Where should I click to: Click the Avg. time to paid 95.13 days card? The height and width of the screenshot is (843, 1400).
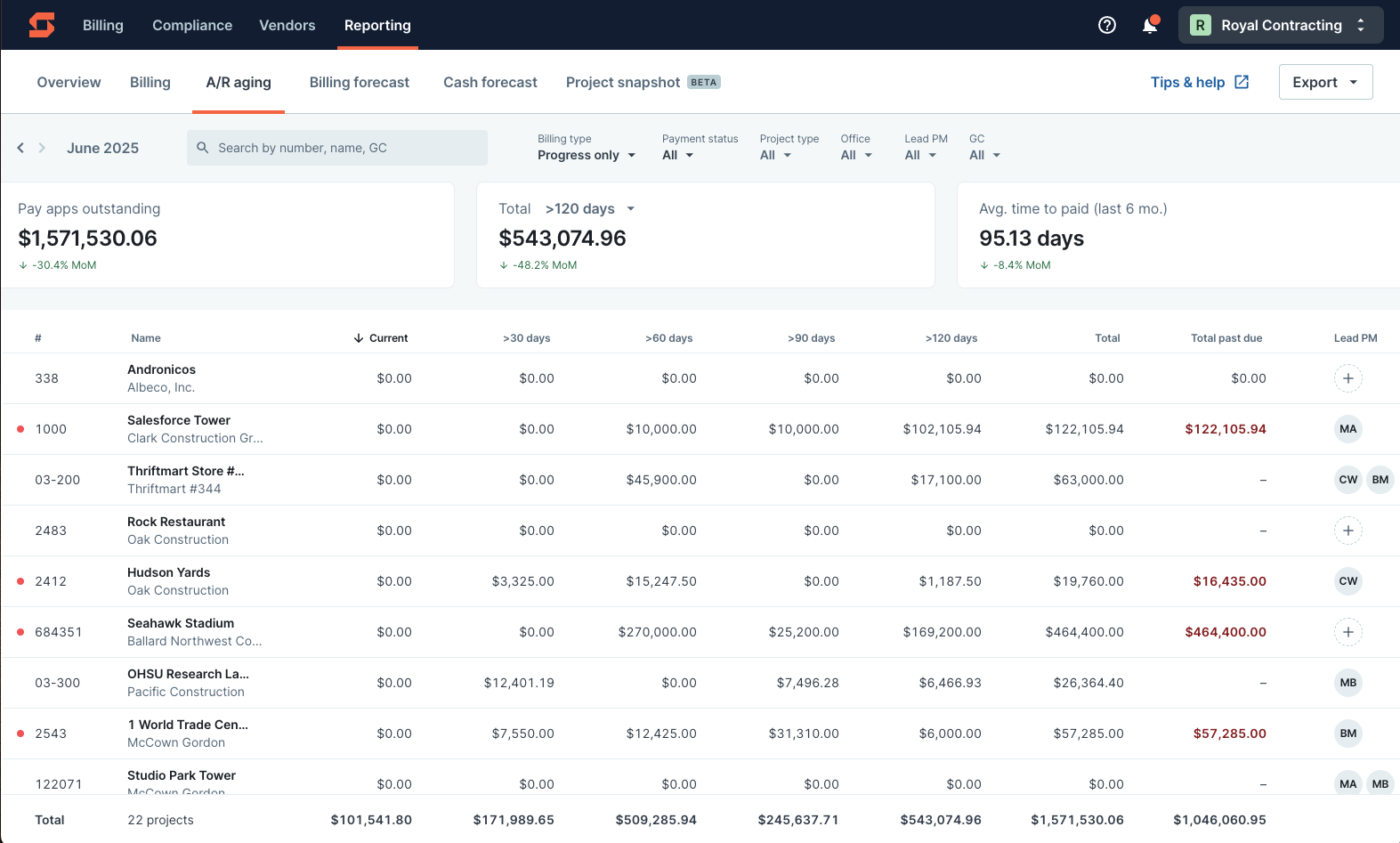point(1178,235)
